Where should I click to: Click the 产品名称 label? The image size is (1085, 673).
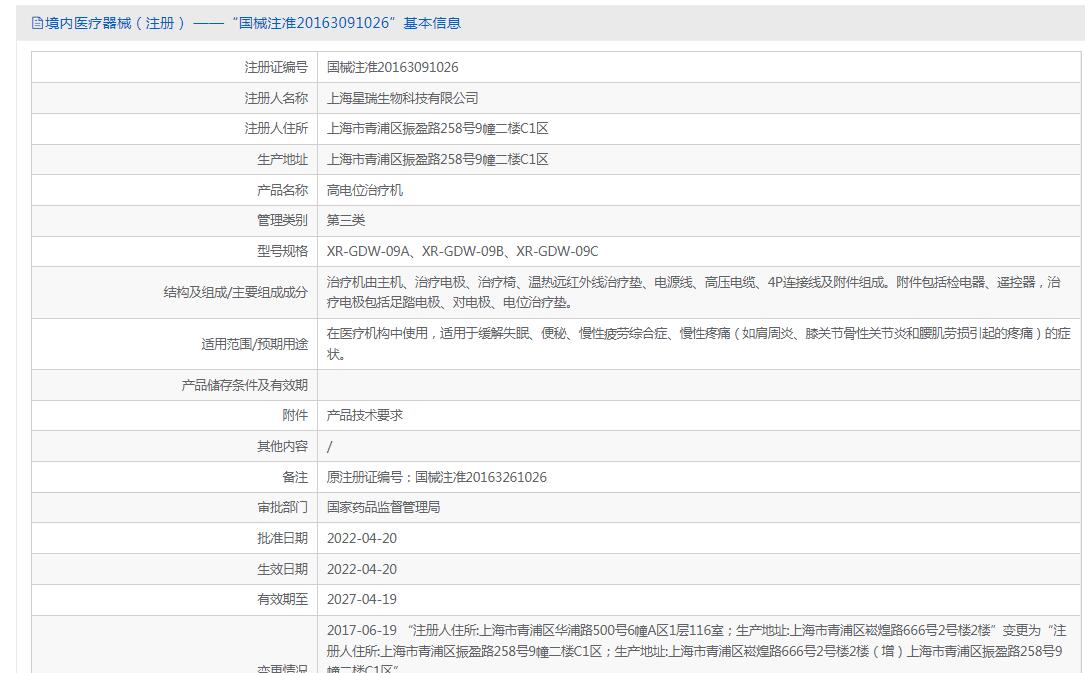(282, 190)
